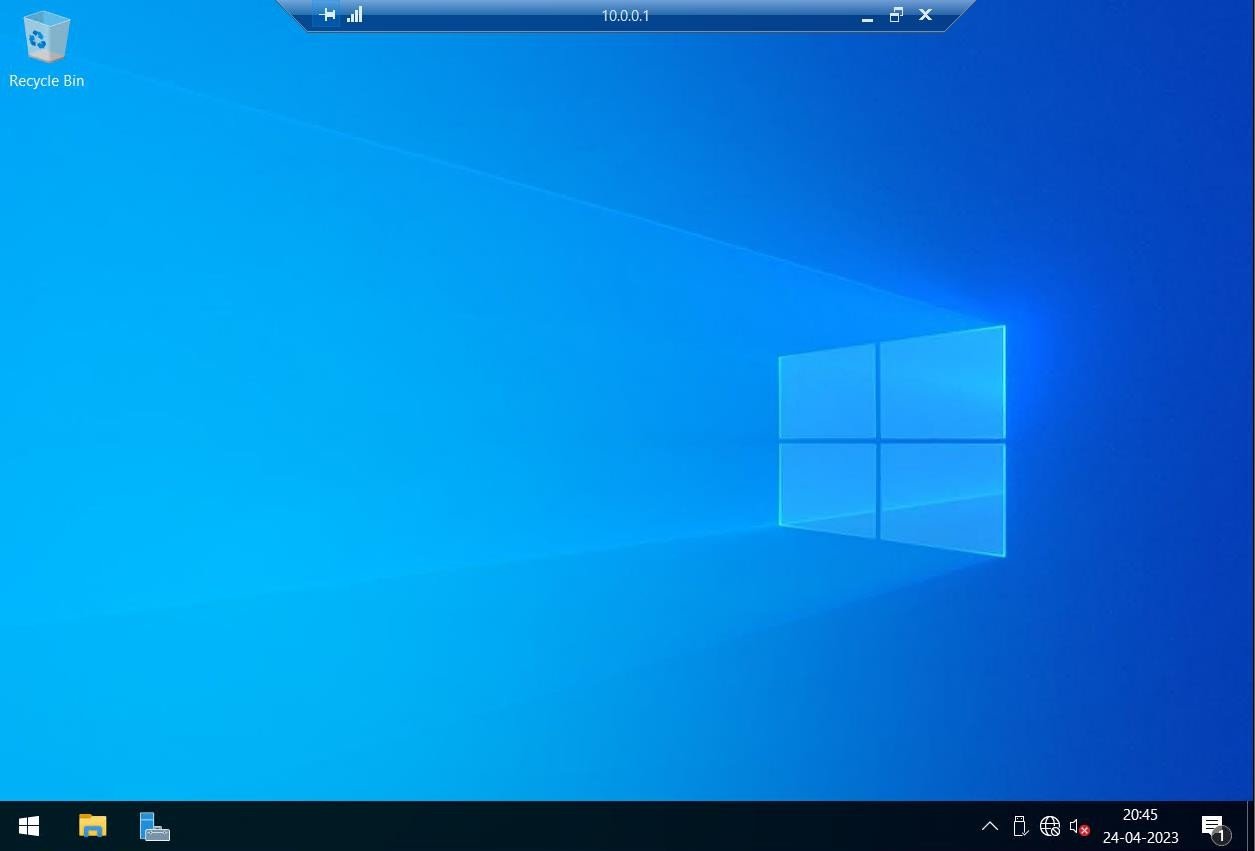Open network globe status icon

click(1050, 826)
